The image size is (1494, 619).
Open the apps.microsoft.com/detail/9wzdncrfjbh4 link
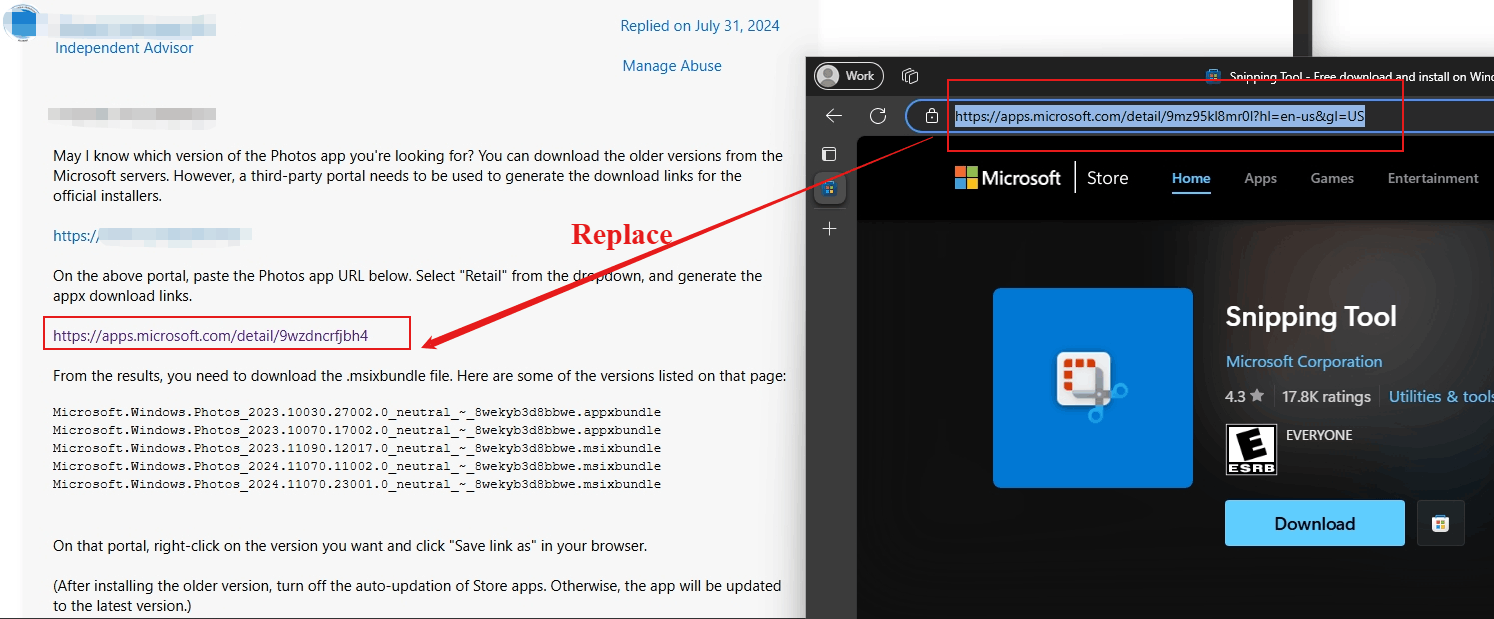point(211,336)
